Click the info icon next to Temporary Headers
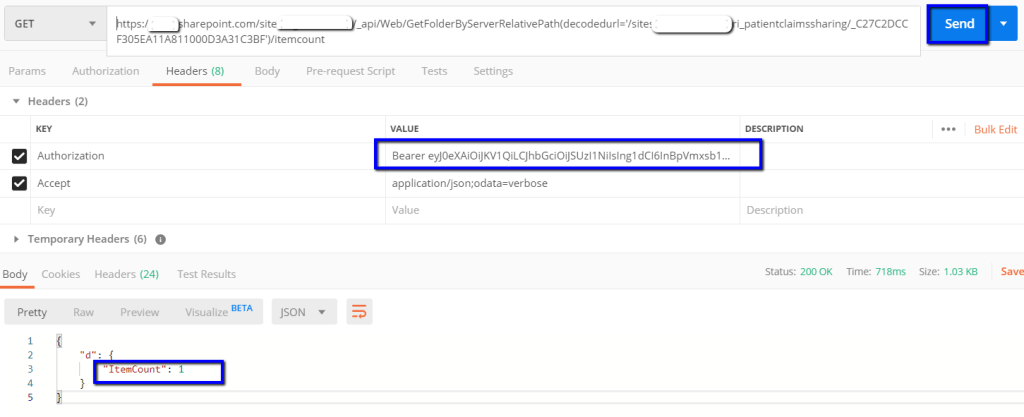The width and height of the screenshot is (1024, 417). tap(161, 240)
